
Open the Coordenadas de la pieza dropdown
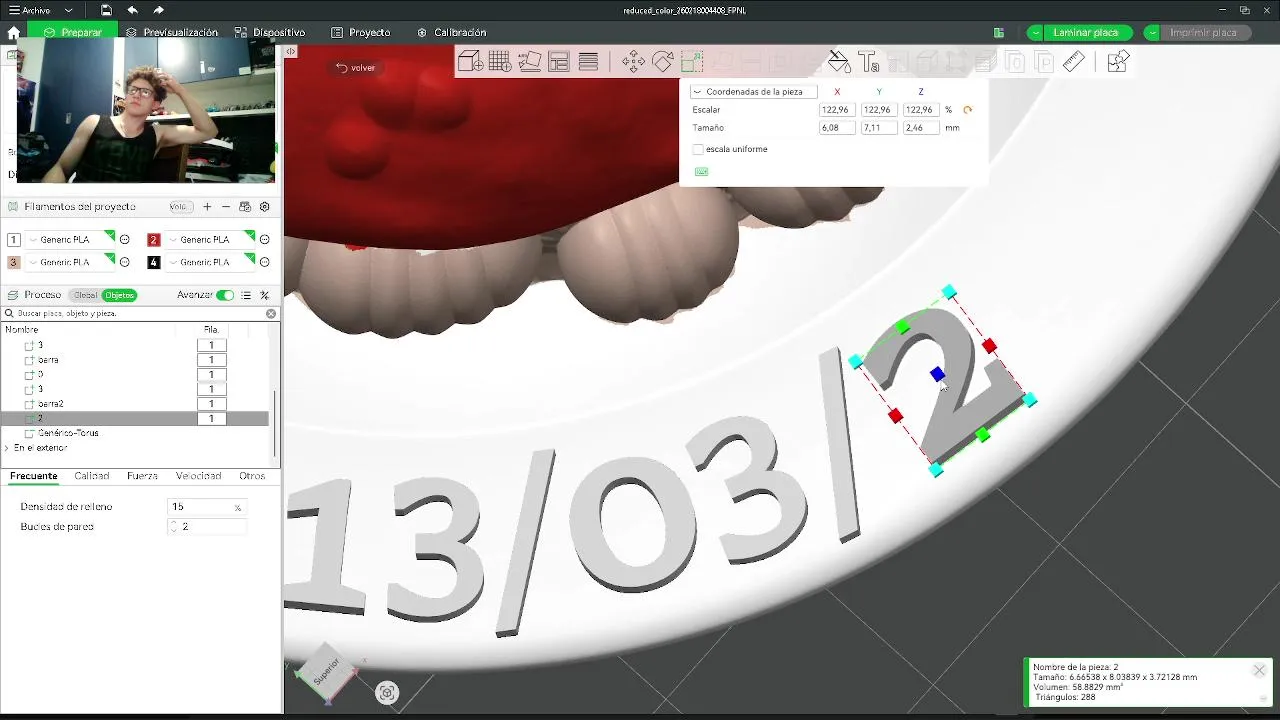click(x=753, y=91)
